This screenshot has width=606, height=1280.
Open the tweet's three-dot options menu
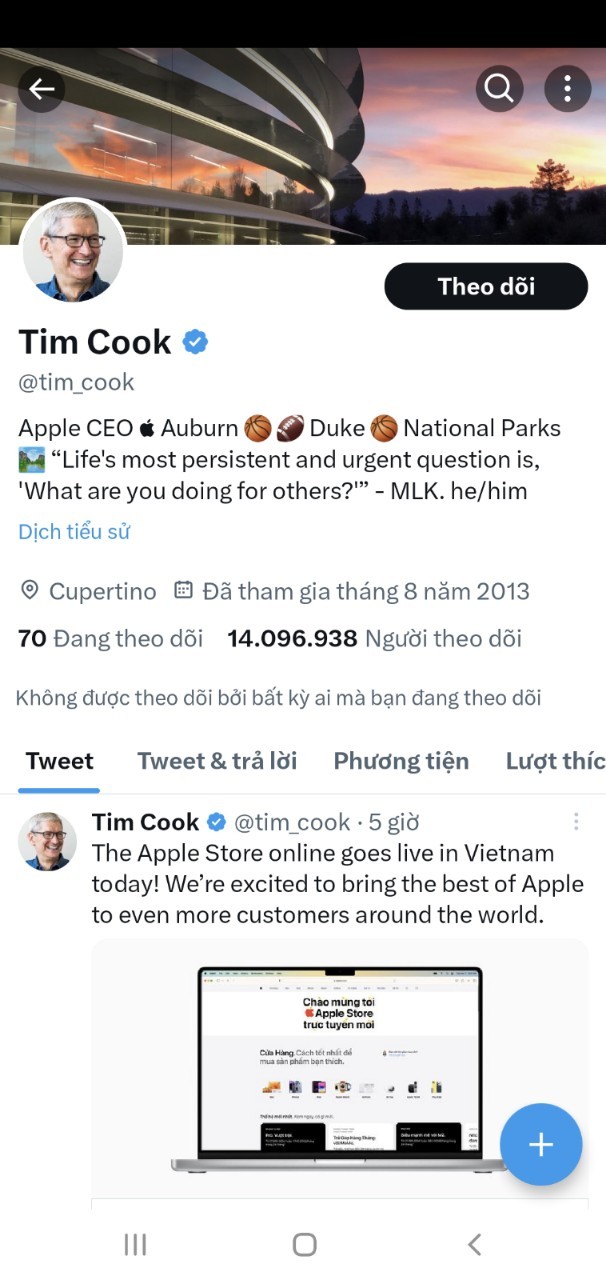(x=576, y=822)
